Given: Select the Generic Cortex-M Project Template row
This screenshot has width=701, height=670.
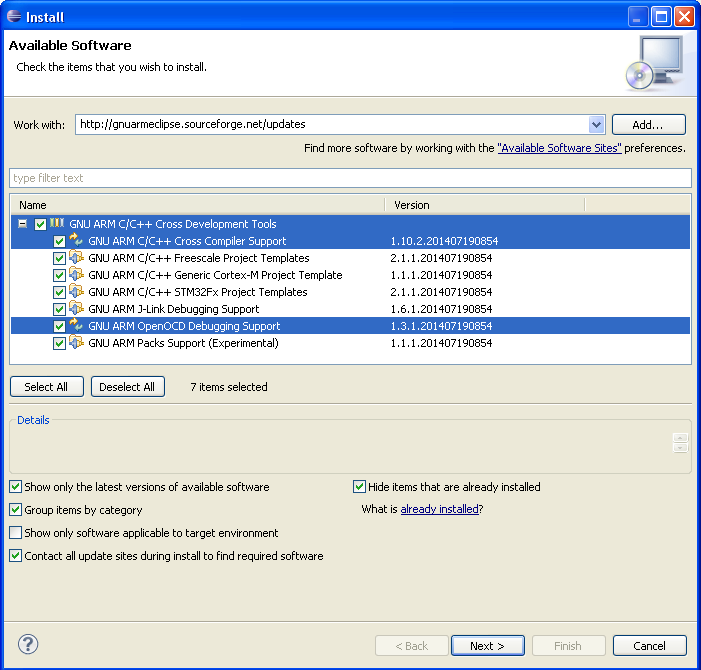Looking at the screenshot, I should pyautogui.click(x=350, y=275).
